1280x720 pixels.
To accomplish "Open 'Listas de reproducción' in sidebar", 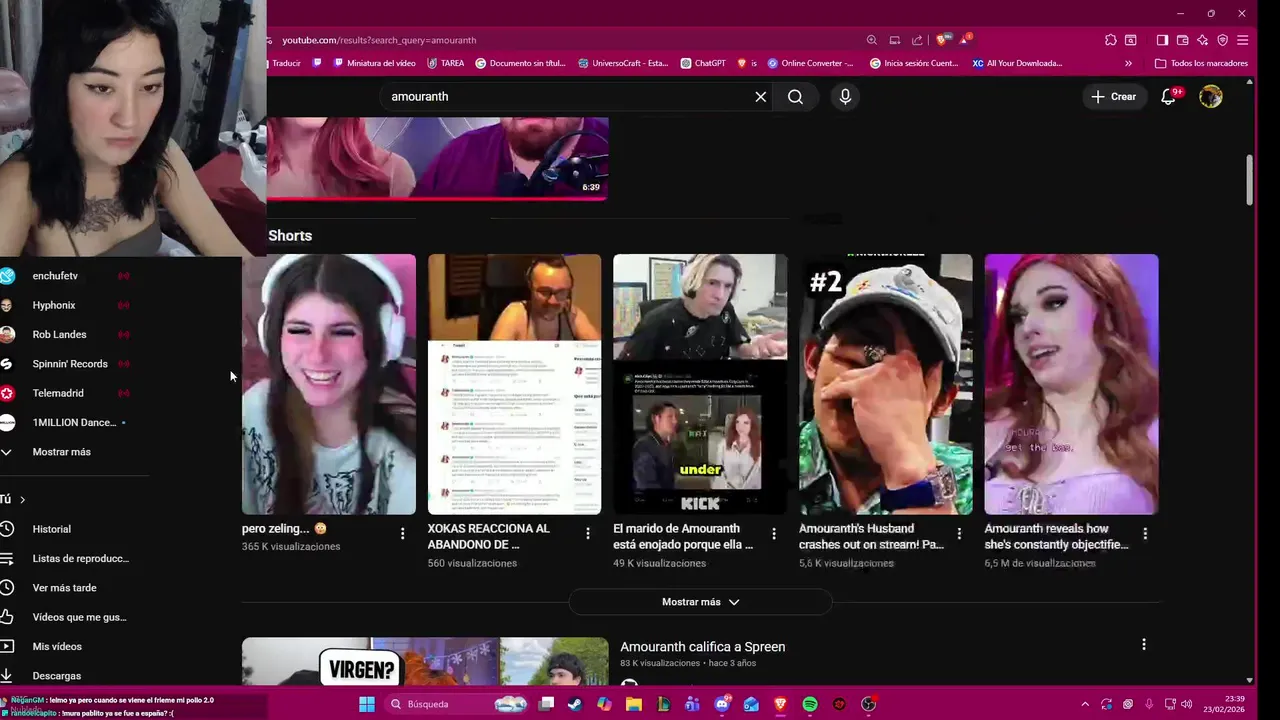I will 80,558.
